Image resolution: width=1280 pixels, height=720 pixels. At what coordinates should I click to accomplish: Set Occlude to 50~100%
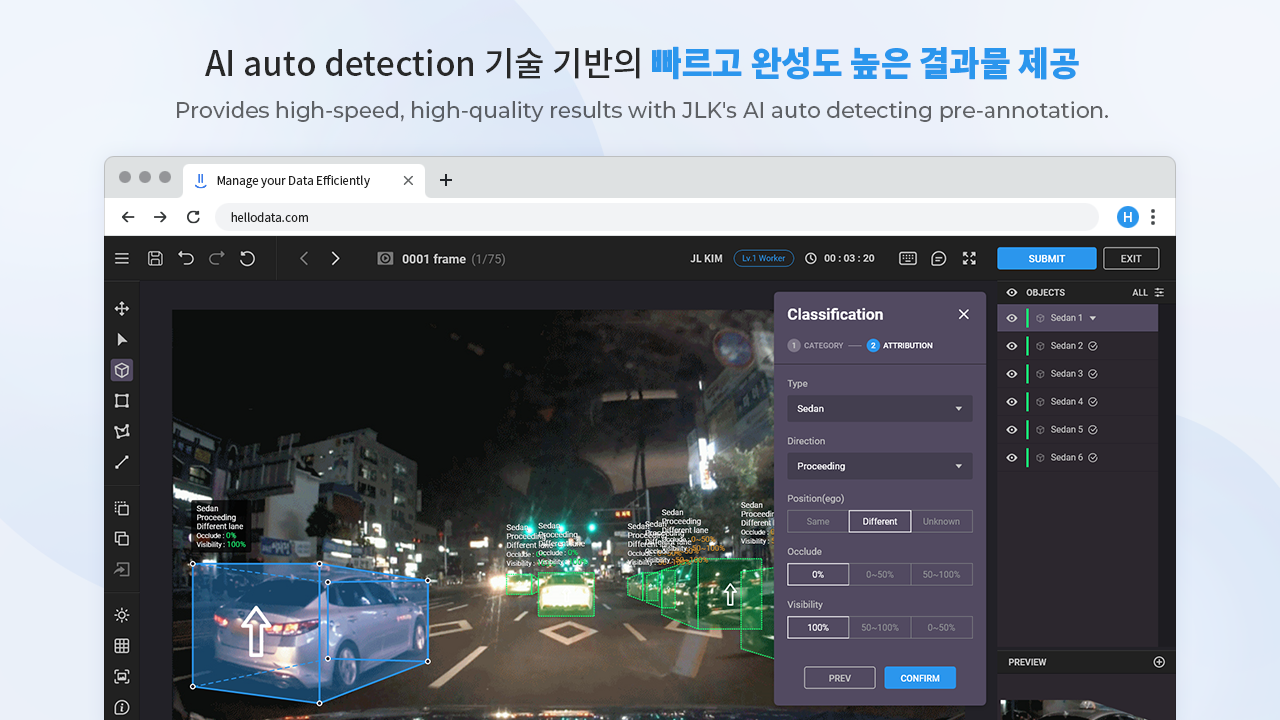coord(941,574)
